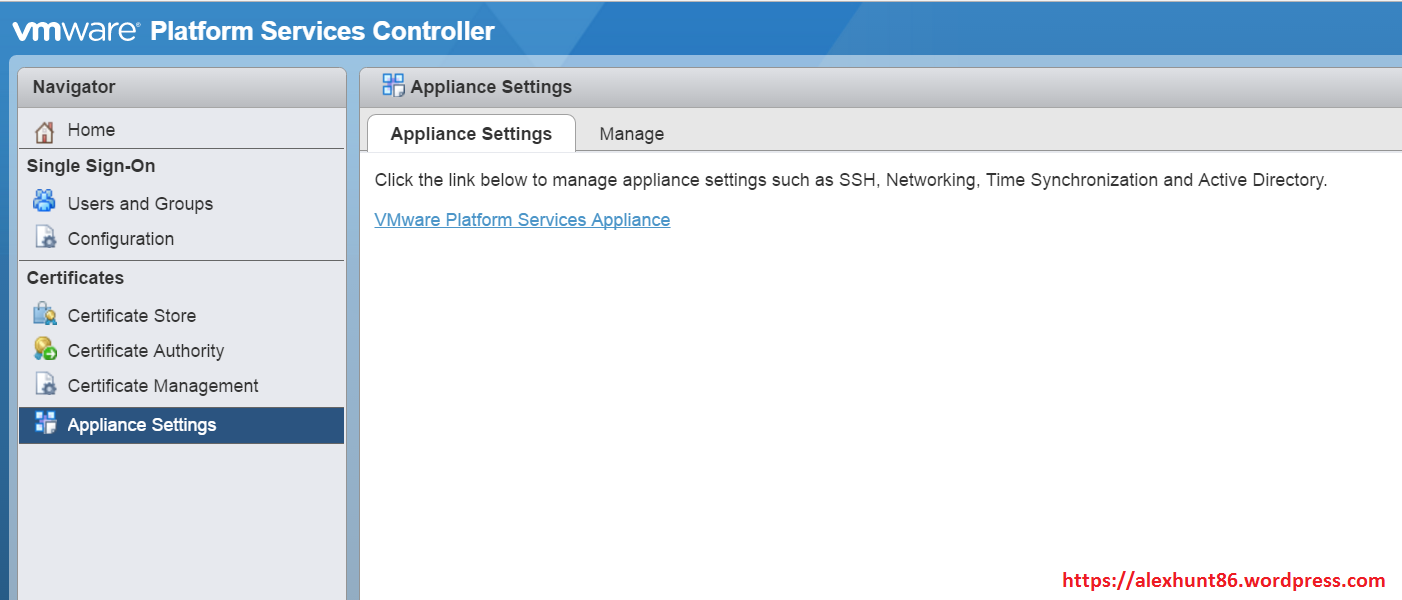The height and width of the screenshot is (600, 1402).
Task: Open the VMware Platform Services Appliance link
Action: 522,220
